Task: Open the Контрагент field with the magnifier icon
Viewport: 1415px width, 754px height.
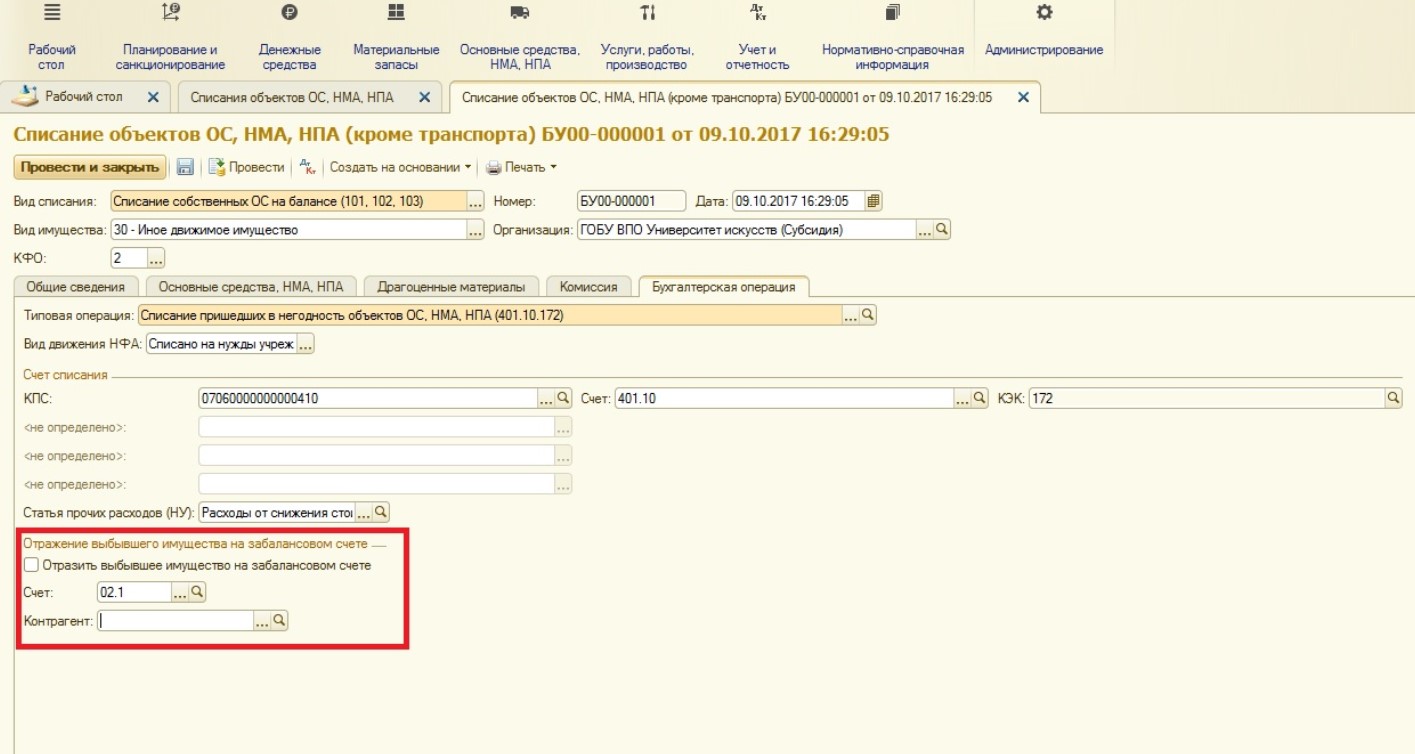Action: click(x=280, y=621)
